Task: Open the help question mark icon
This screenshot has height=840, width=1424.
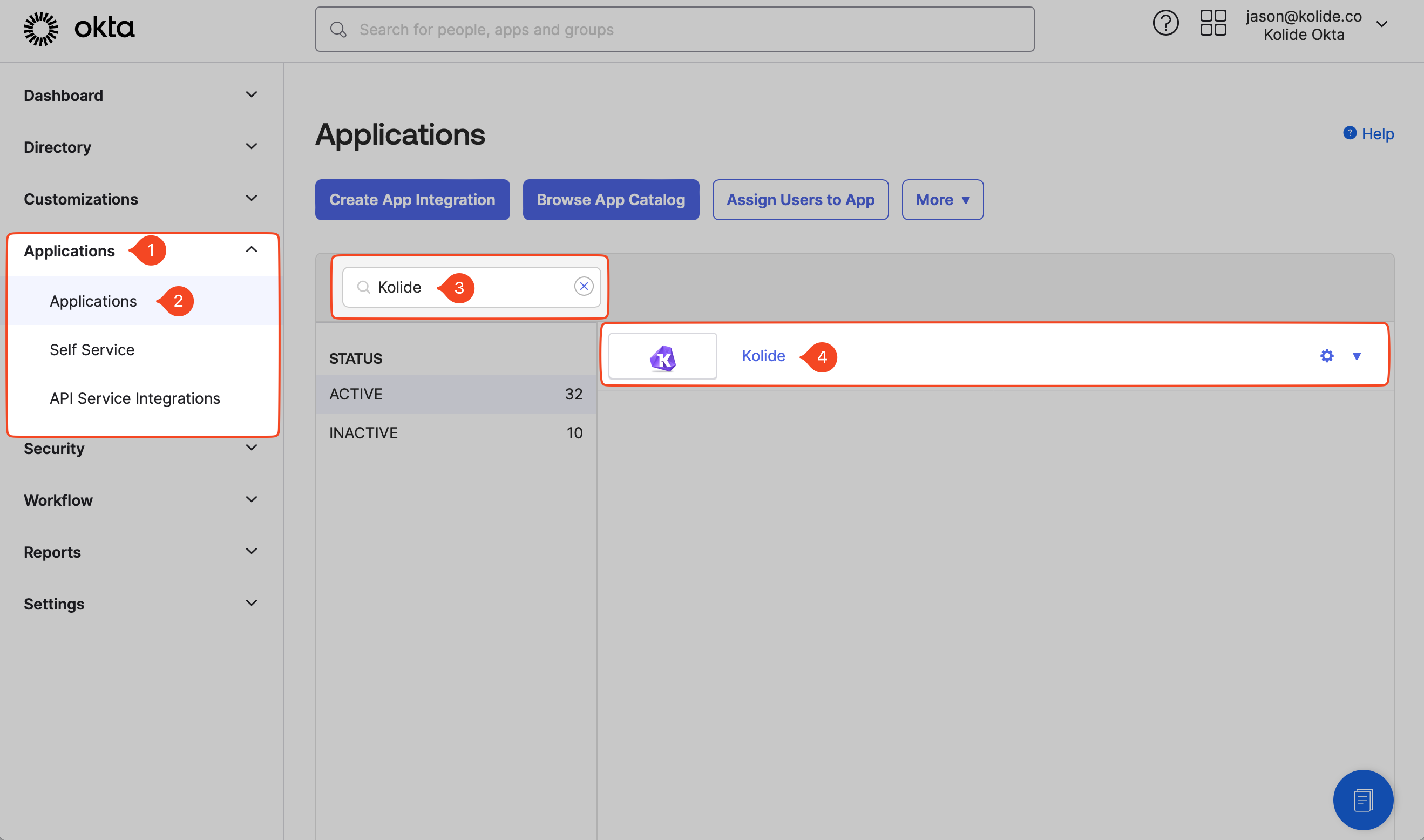Action: (x=1165, y=23)
